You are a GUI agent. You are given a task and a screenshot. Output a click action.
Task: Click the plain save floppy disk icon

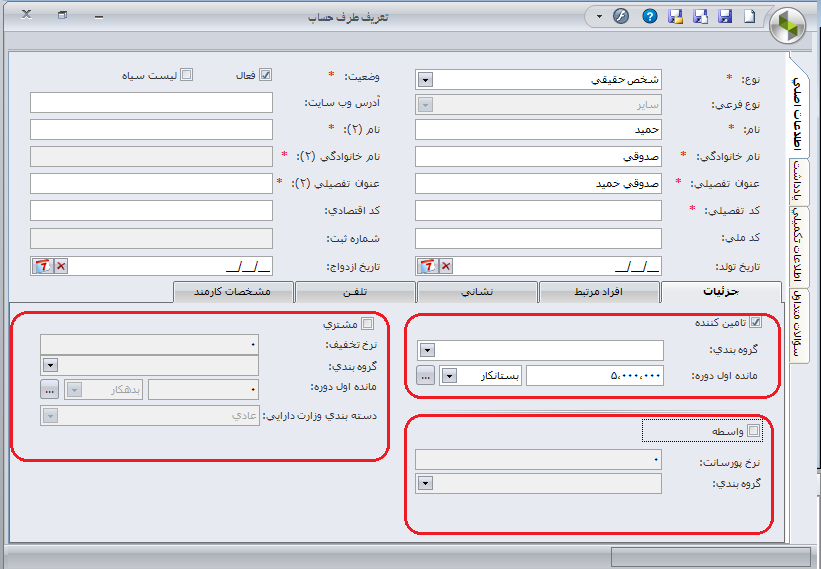pos(725,16)
